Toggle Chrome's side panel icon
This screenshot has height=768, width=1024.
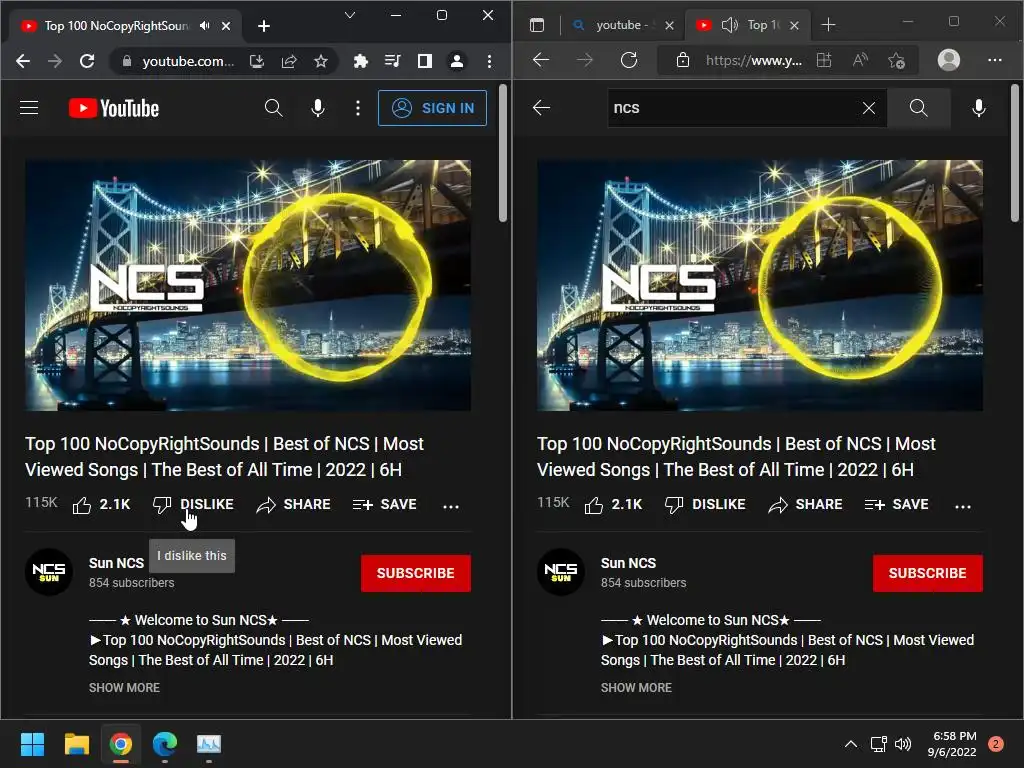[424, 61]
